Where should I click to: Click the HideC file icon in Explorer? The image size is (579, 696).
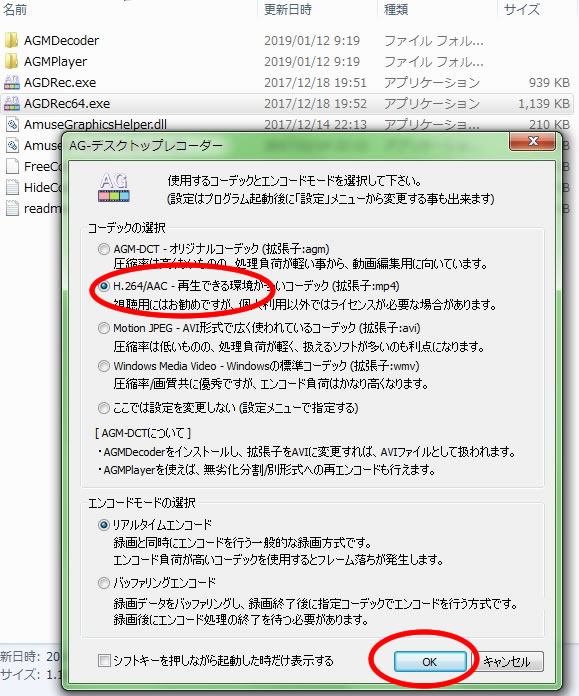coord(12,187)
